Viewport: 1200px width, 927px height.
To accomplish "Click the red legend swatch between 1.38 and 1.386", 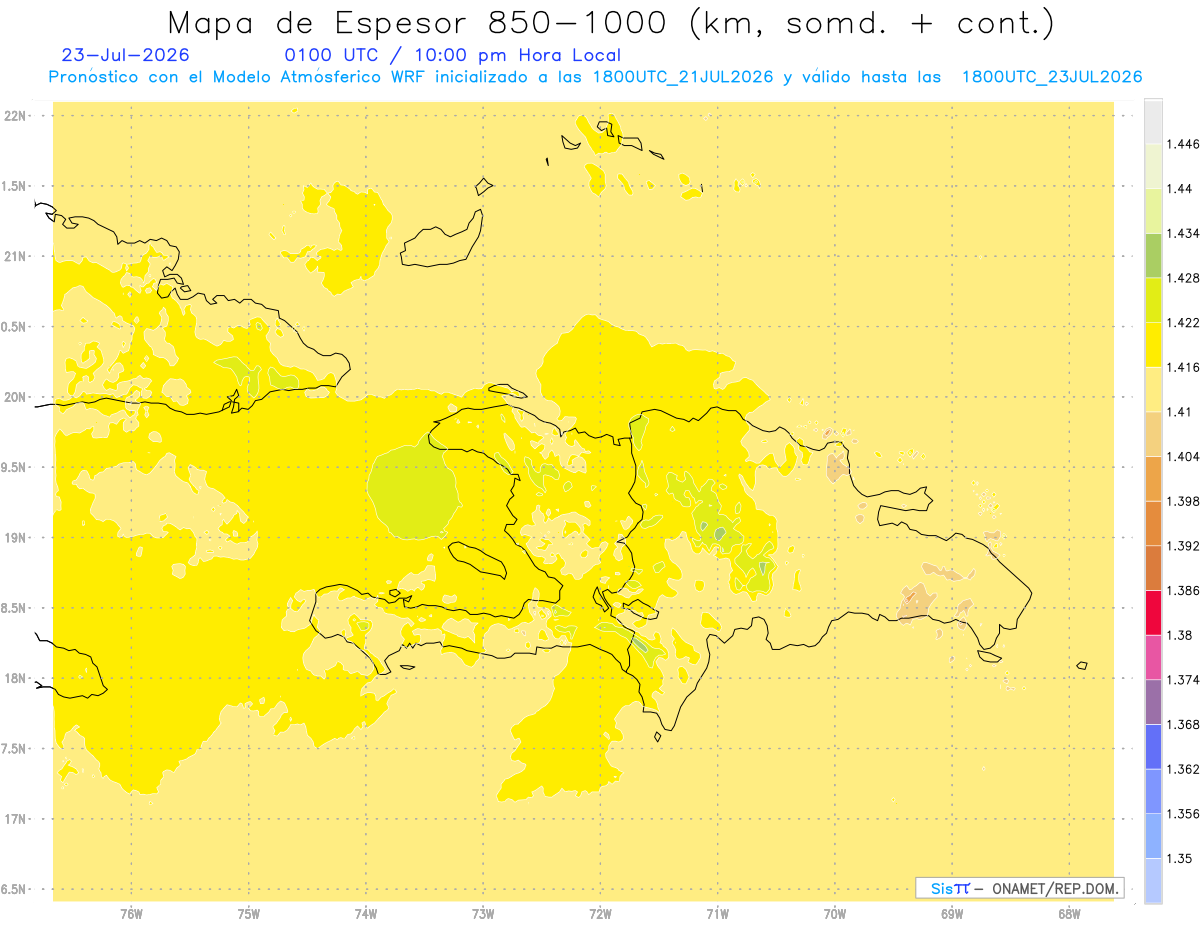I will point(1153,612).
